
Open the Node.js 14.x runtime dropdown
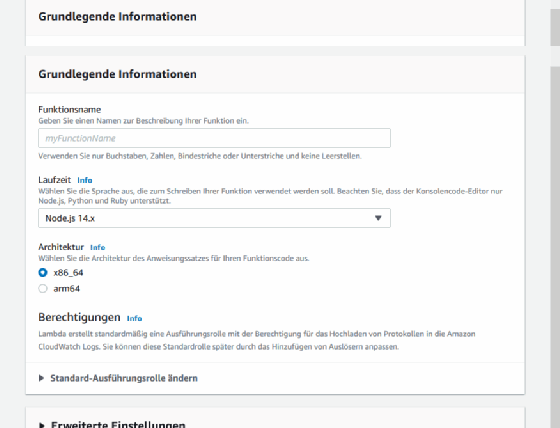pyautogui.click(x=214, y=218)
